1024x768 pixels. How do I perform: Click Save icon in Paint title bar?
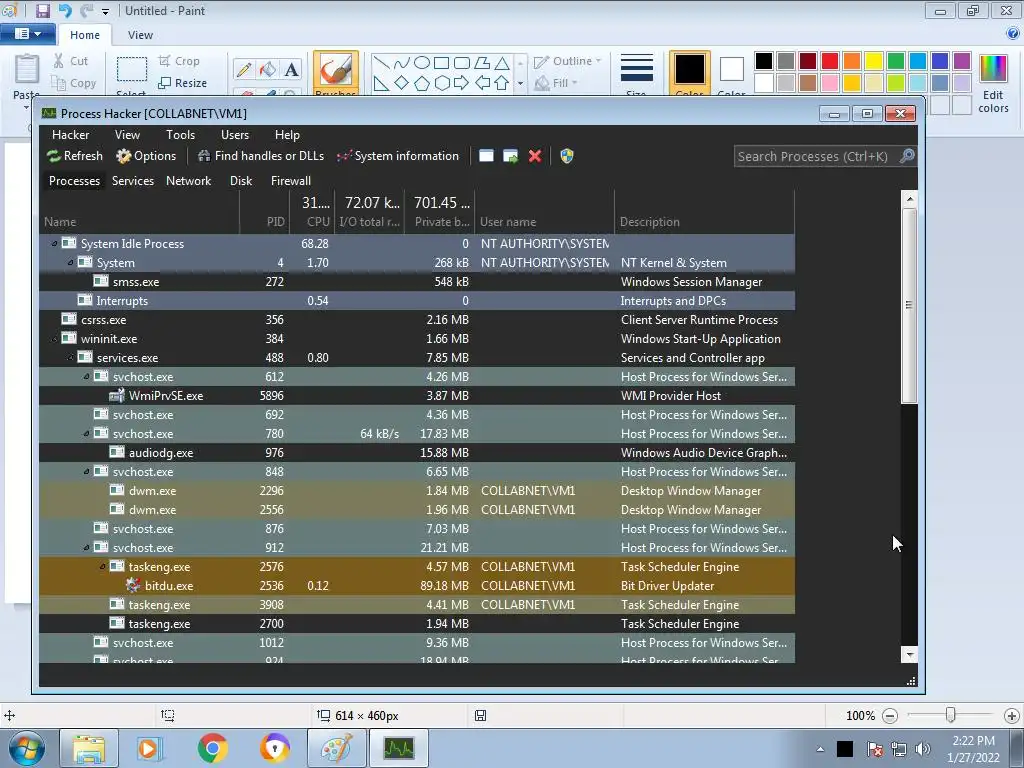click(42, 10)
